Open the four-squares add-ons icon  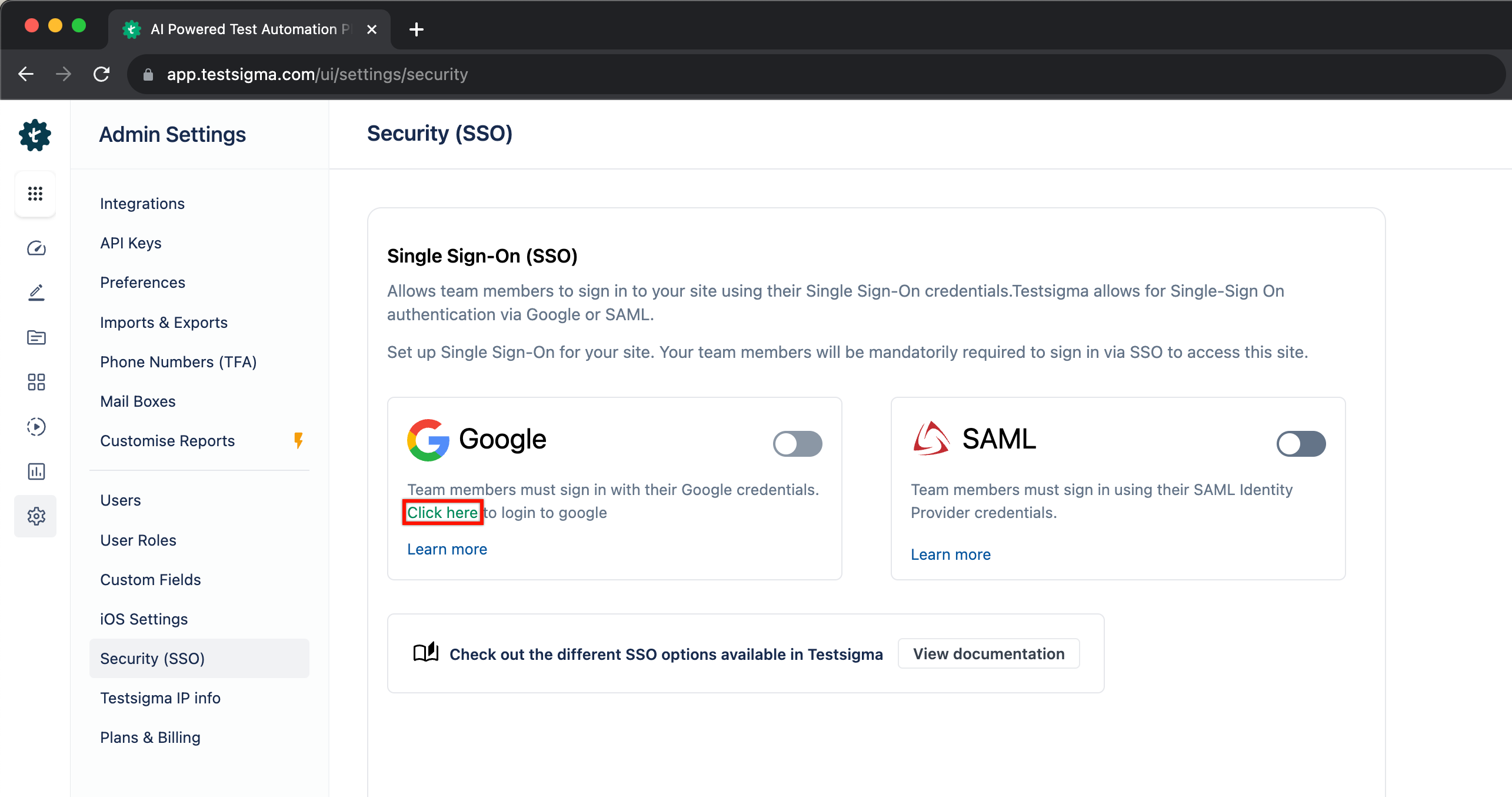[36, 382]
